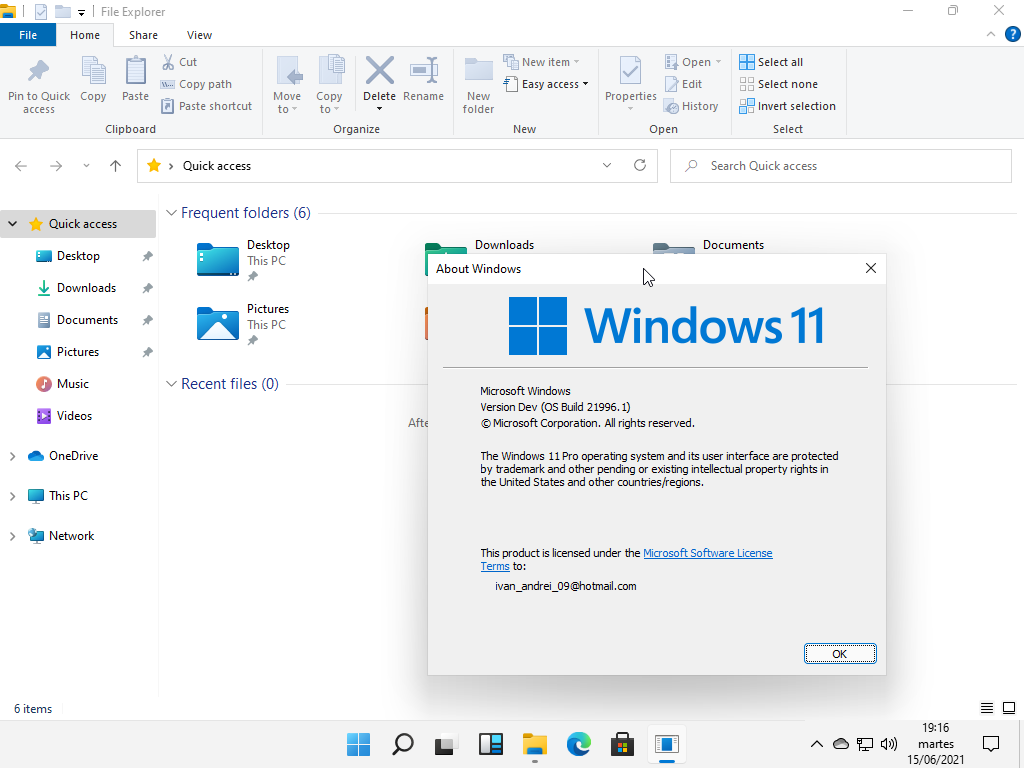Select Music in navigation pane
Screen dimensions: 1024x768
[63, 384]
